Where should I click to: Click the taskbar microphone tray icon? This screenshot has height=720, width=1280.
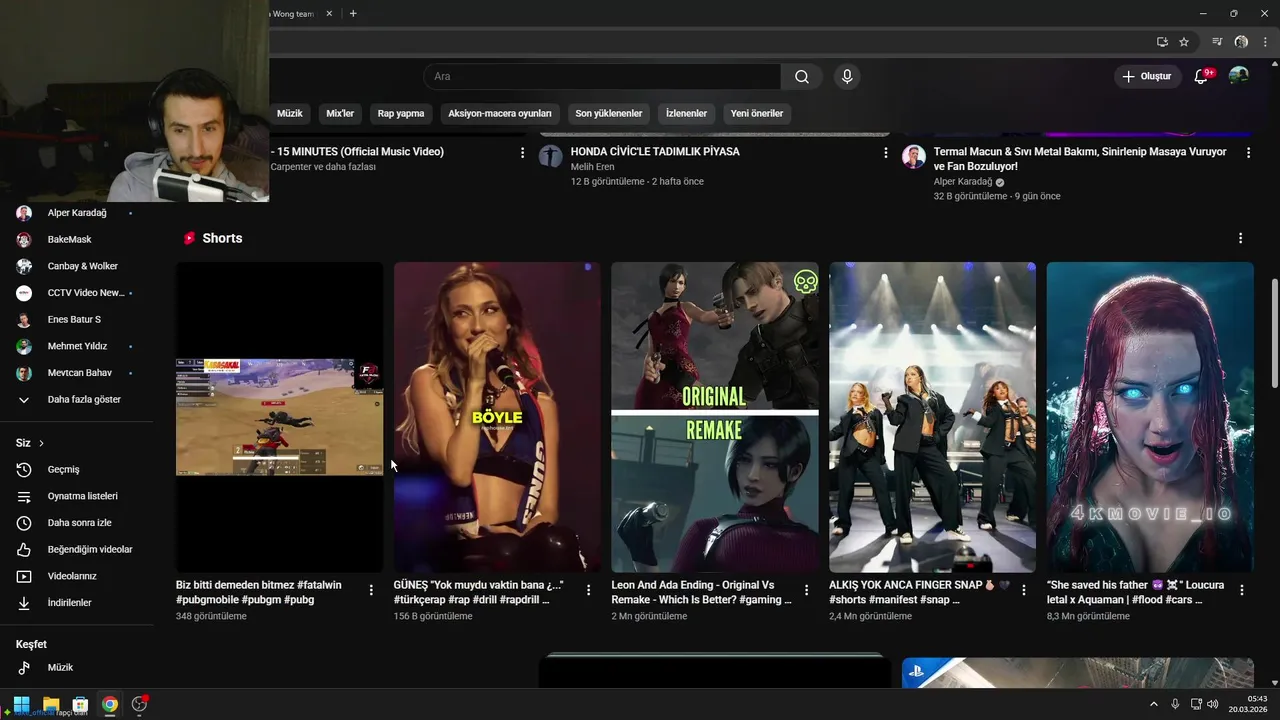coord(1175,704)
